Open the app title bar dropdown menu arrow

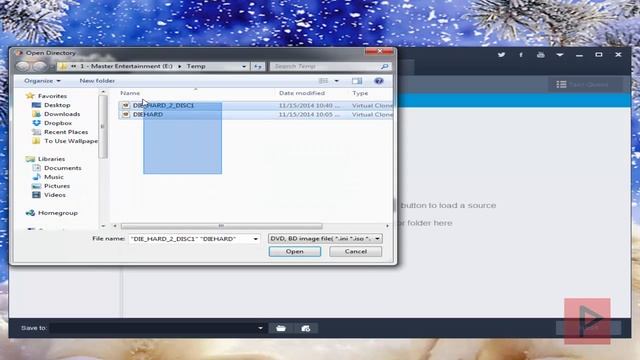point(560,54)
